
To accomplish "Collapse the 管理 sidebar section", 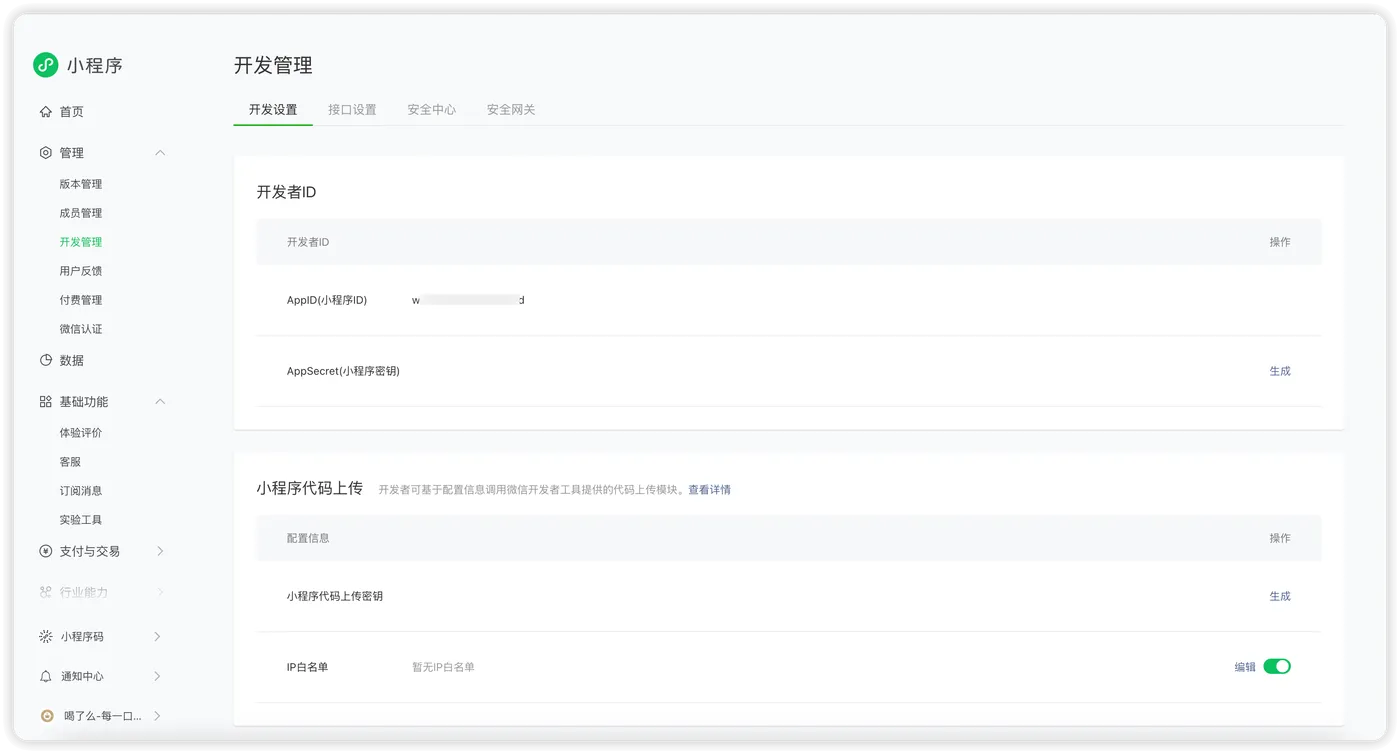I will point(160,152).
